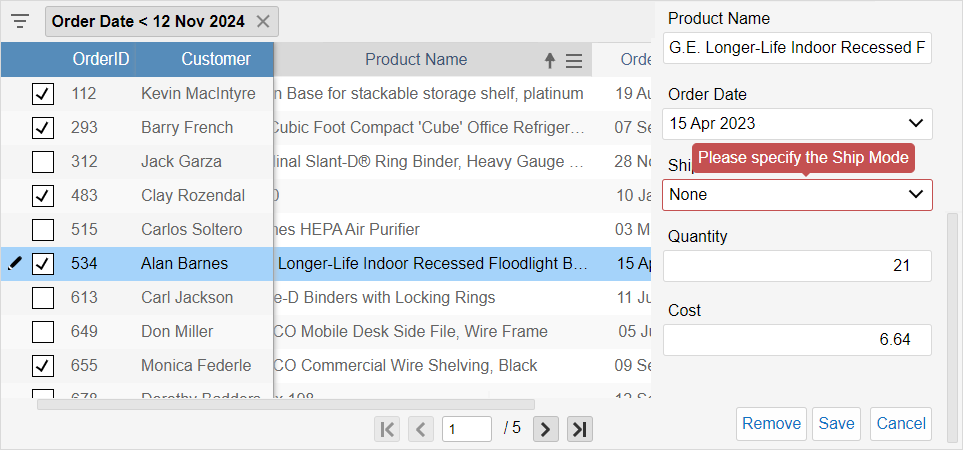
Task: Click into the Quantity input field
Action: click(x=797, y=266)
